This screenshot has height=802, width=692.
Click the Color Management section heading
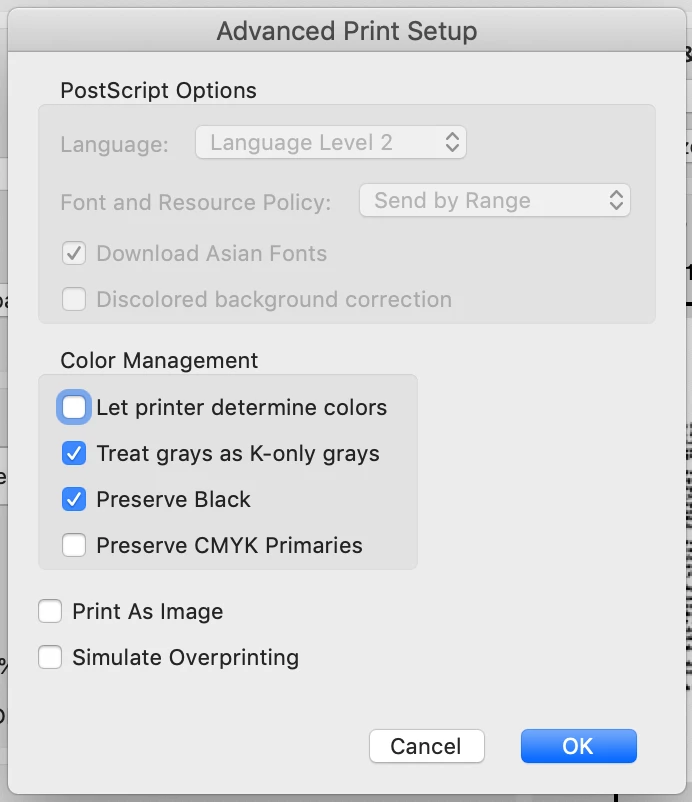tap(159, 361)
